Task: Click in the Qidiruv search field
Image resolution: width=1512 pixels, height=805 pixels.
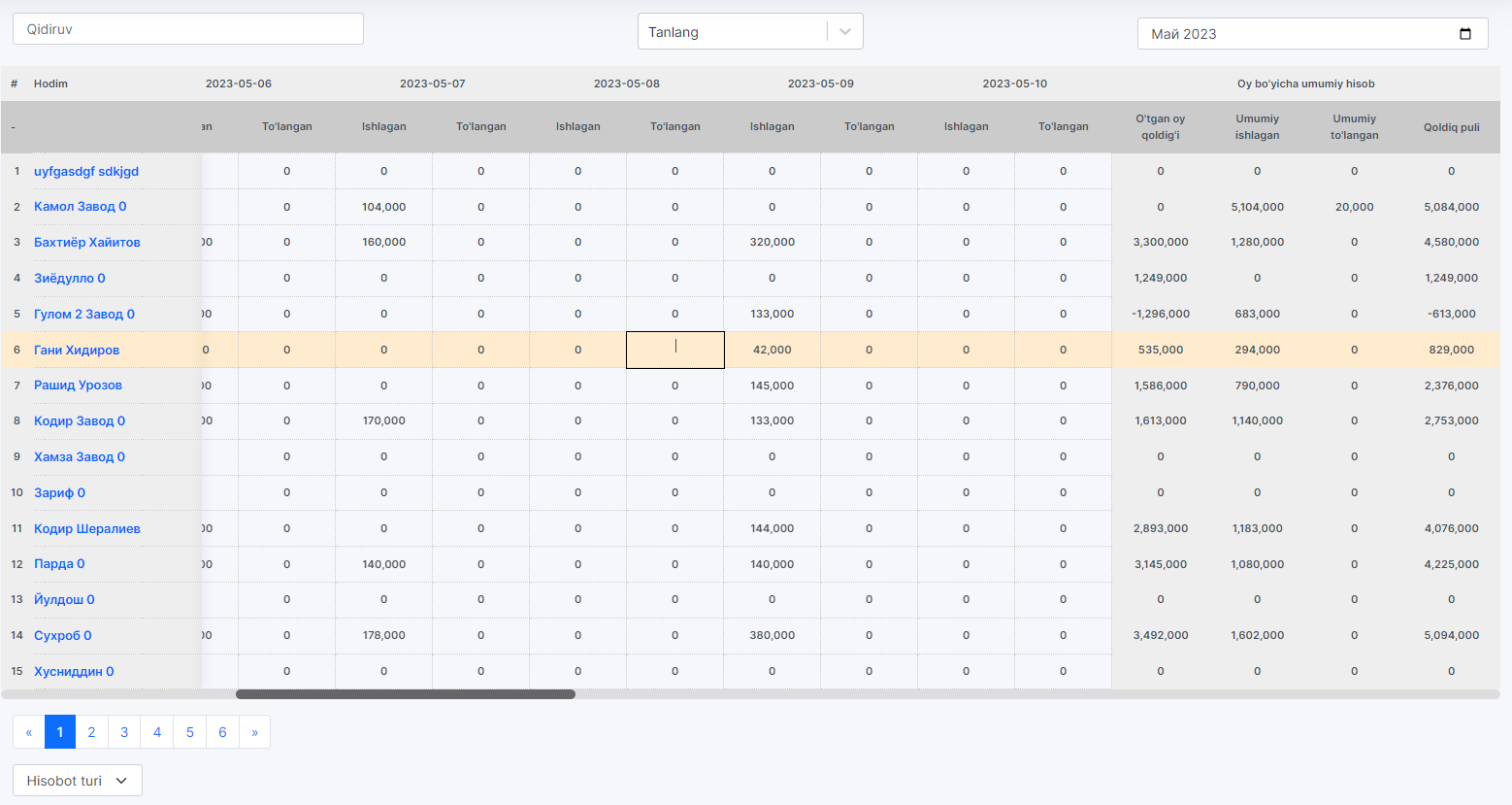Action: tap(187, 29)
